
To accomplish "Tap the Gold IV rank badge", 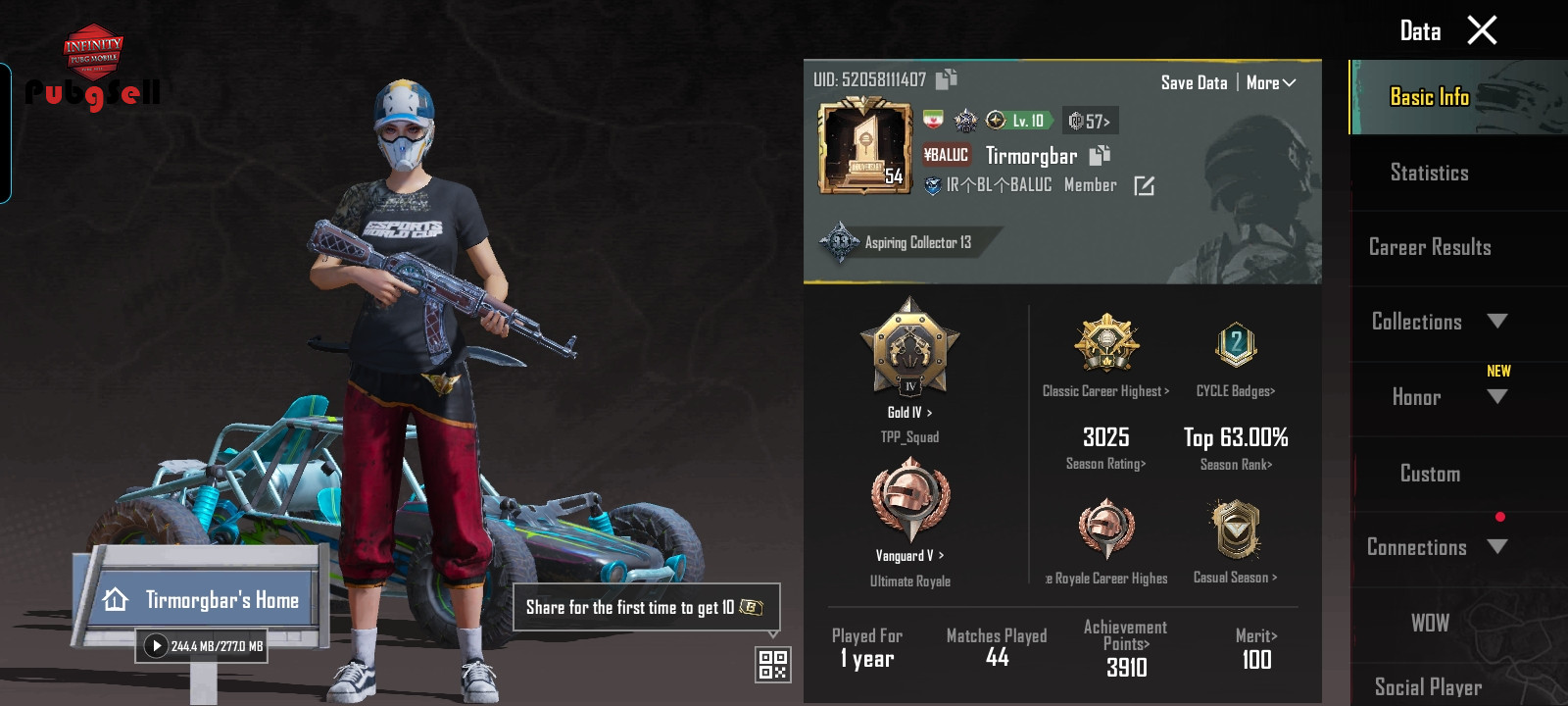I will (x=909, y=346).
